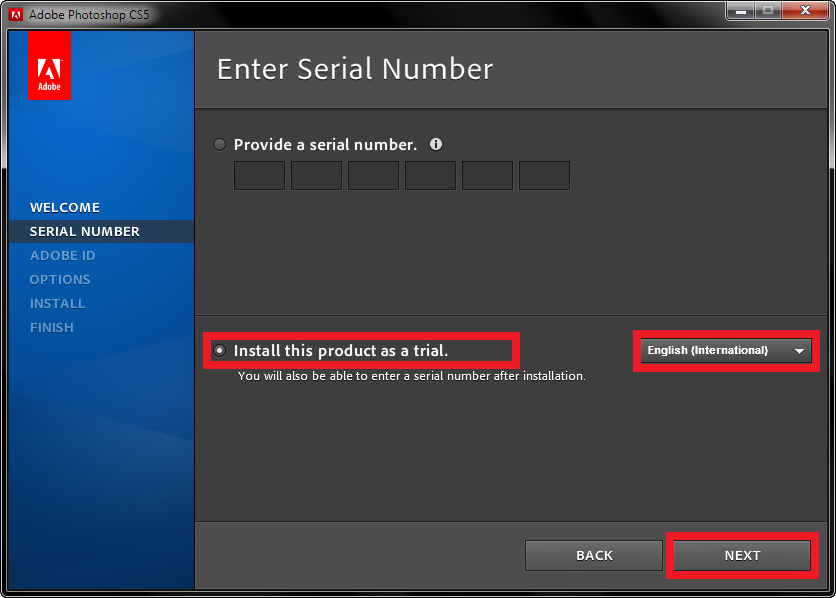Click the first serial number field

(x=259, y=176)
